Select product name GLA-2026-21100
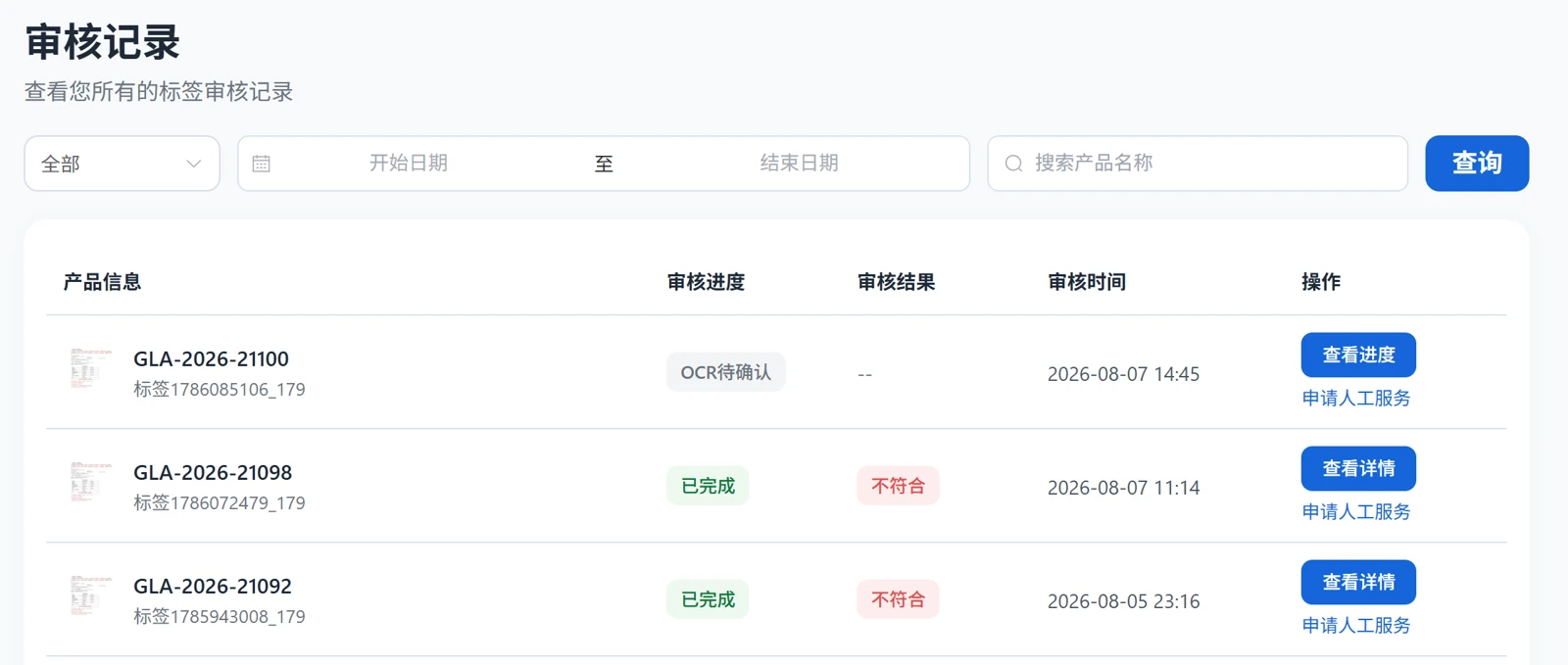Image resolution: width=1568 pixels, height=665 pixels. coord(212,359)
